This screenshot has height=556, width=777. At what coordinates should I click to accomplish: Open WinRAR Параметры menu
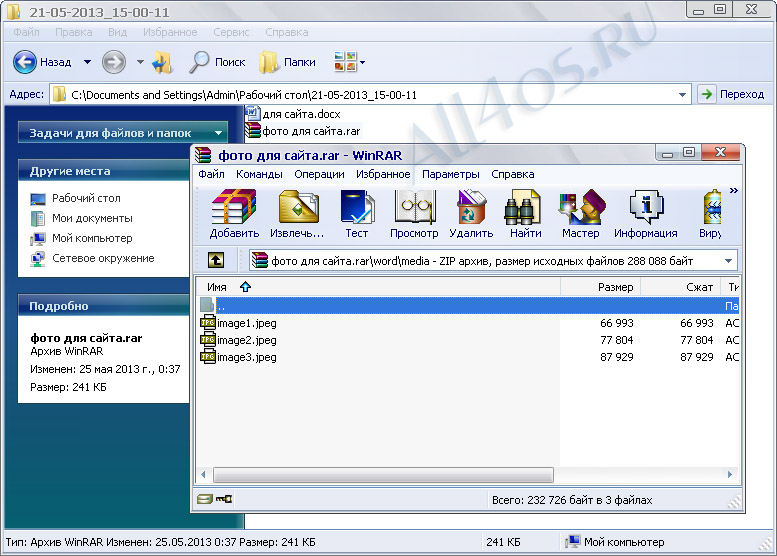click(450, 174)
